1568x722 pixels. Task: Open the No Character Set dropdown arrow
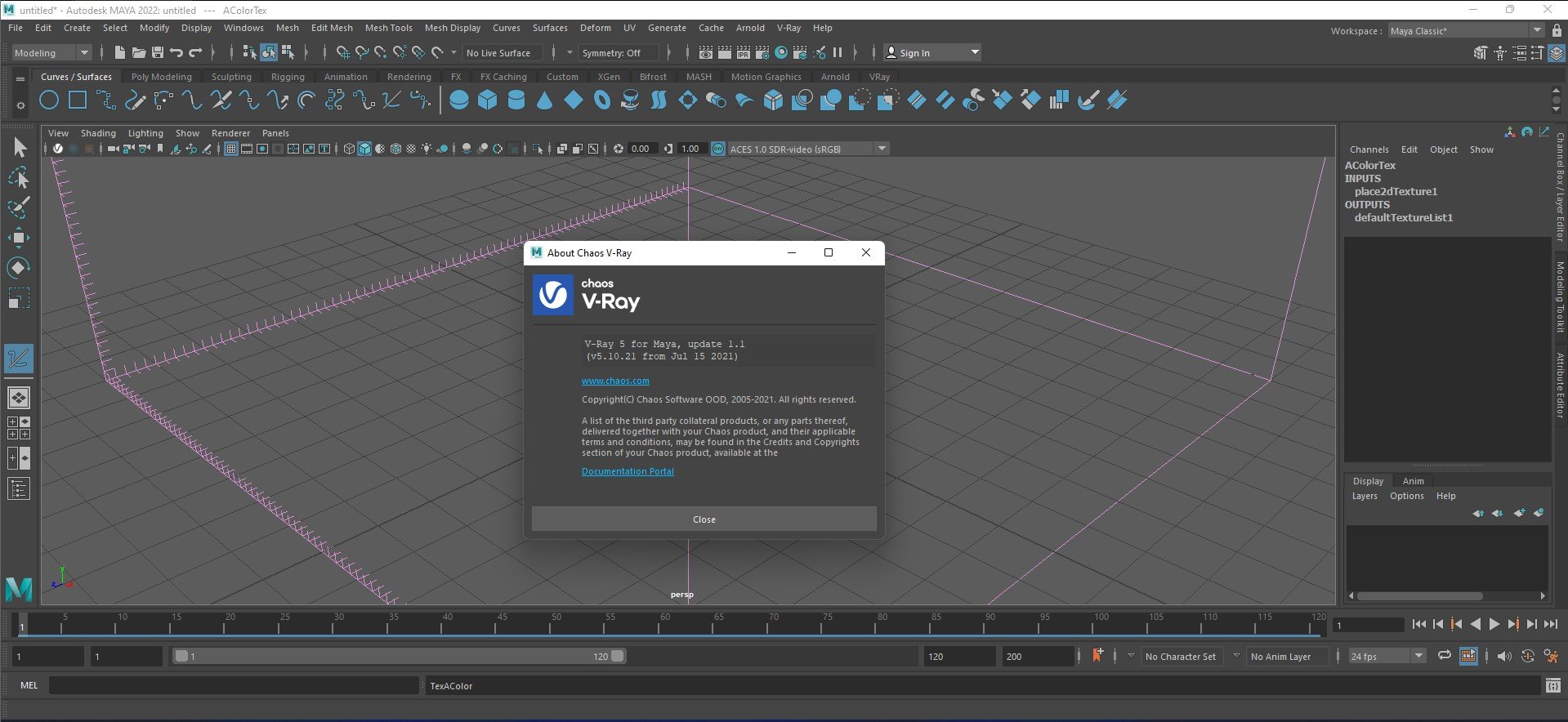1132,656
